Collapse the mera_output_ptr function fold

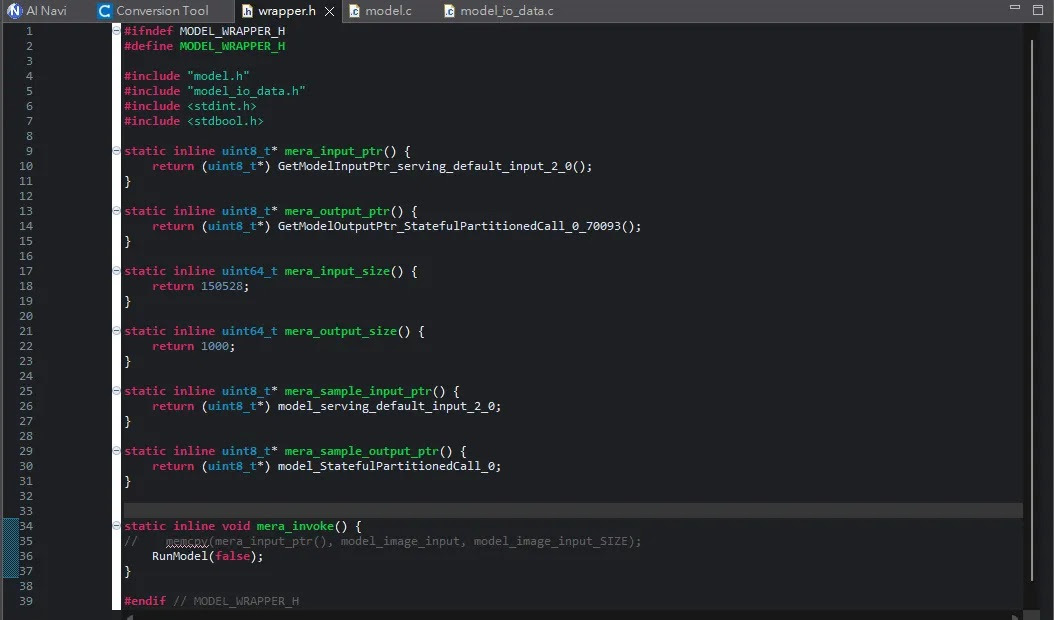[x=117, y=211]
